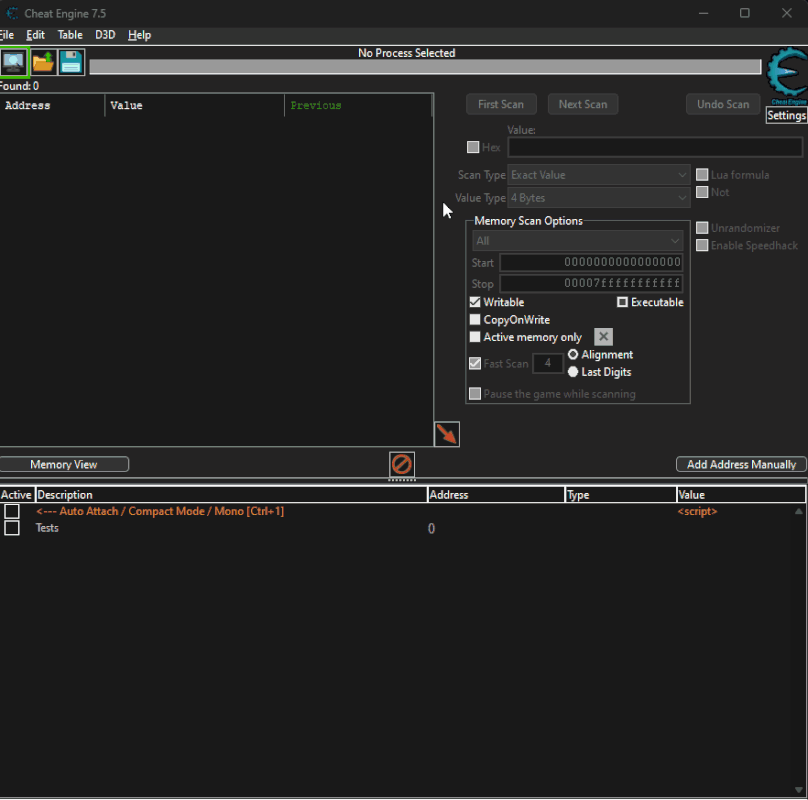The image size is (808, 800).
Task: Toggle the Fast Scan checkbox
Action: click(x=475, y=363)
